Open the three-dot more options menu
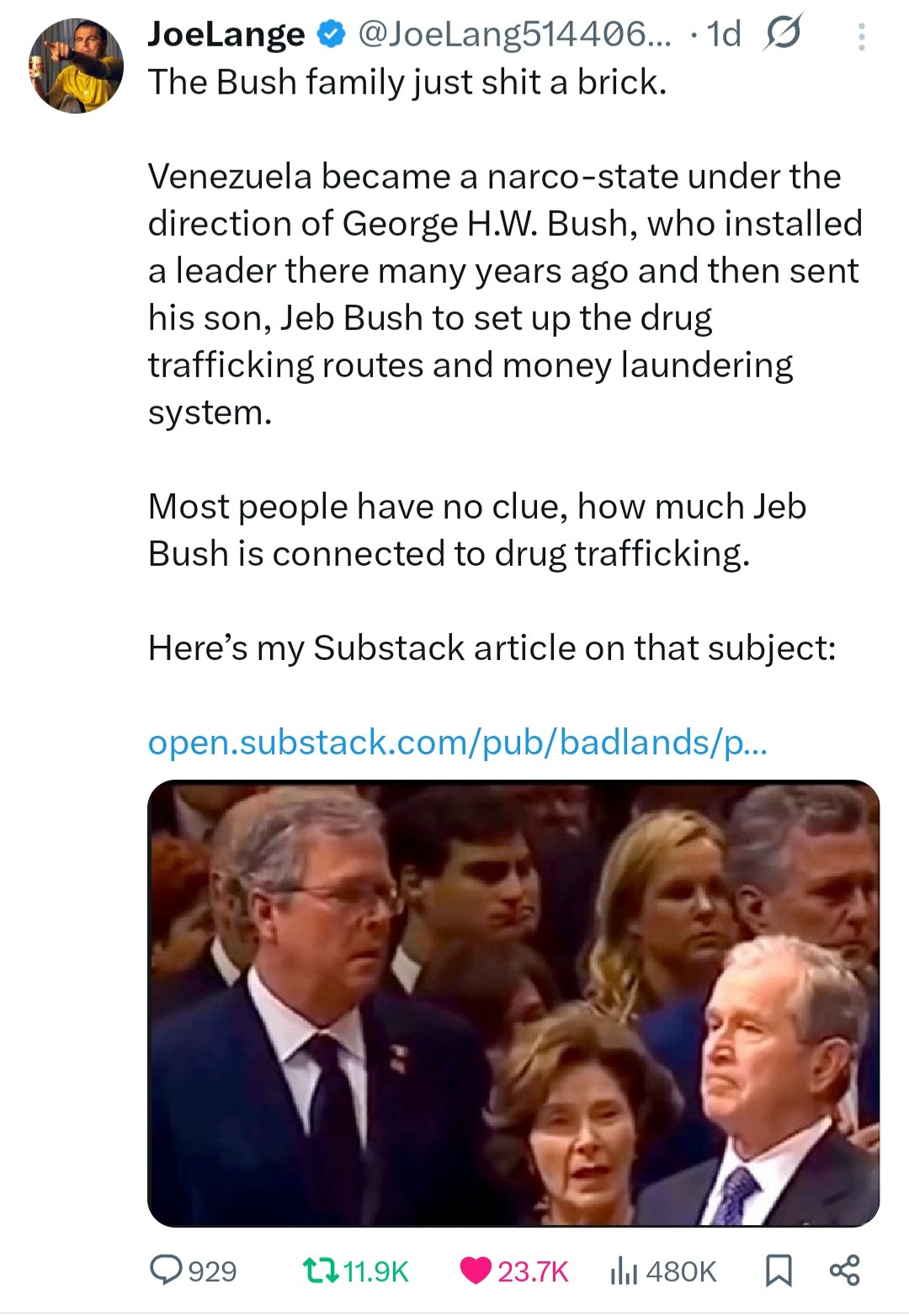 [861, 37]
